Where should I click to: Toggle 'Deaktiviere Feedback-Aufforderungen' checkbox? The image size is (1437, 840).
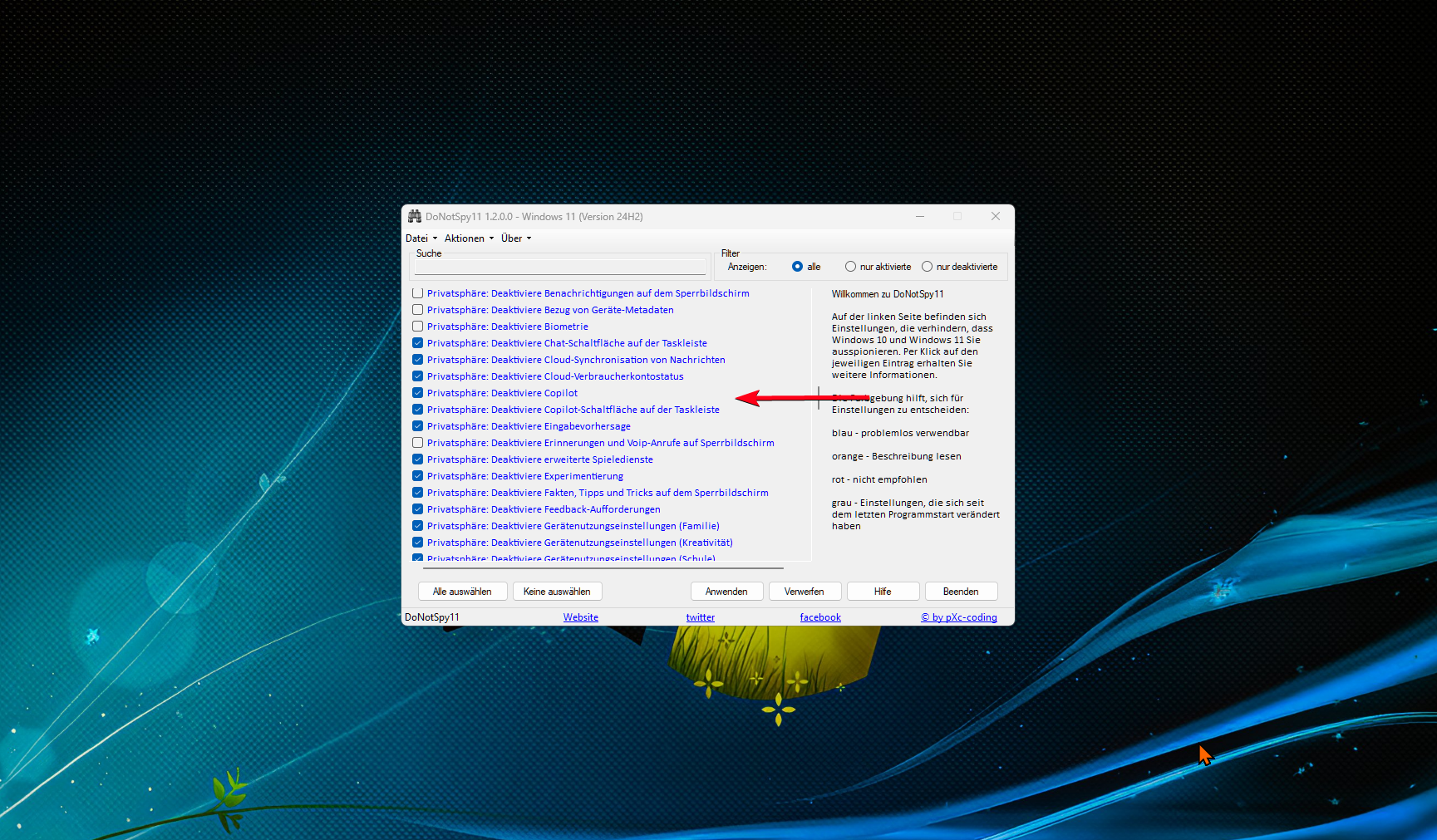coord(418,509)
